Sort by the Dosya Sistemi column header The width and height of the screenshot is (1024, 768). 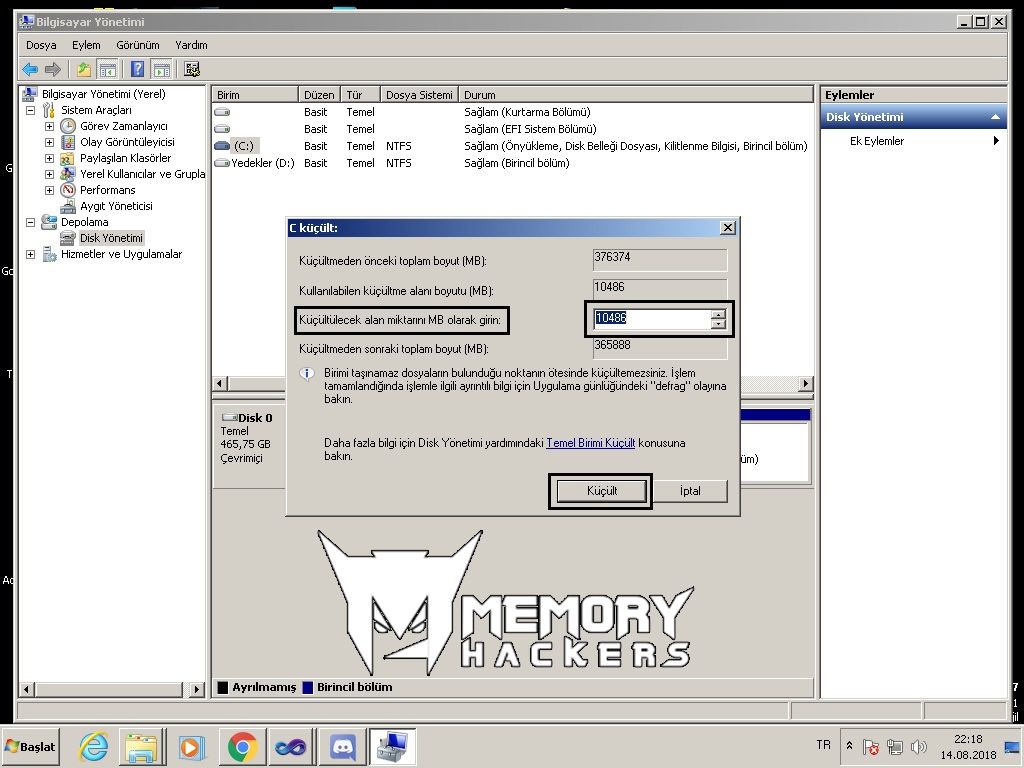(x=419, y=95)
